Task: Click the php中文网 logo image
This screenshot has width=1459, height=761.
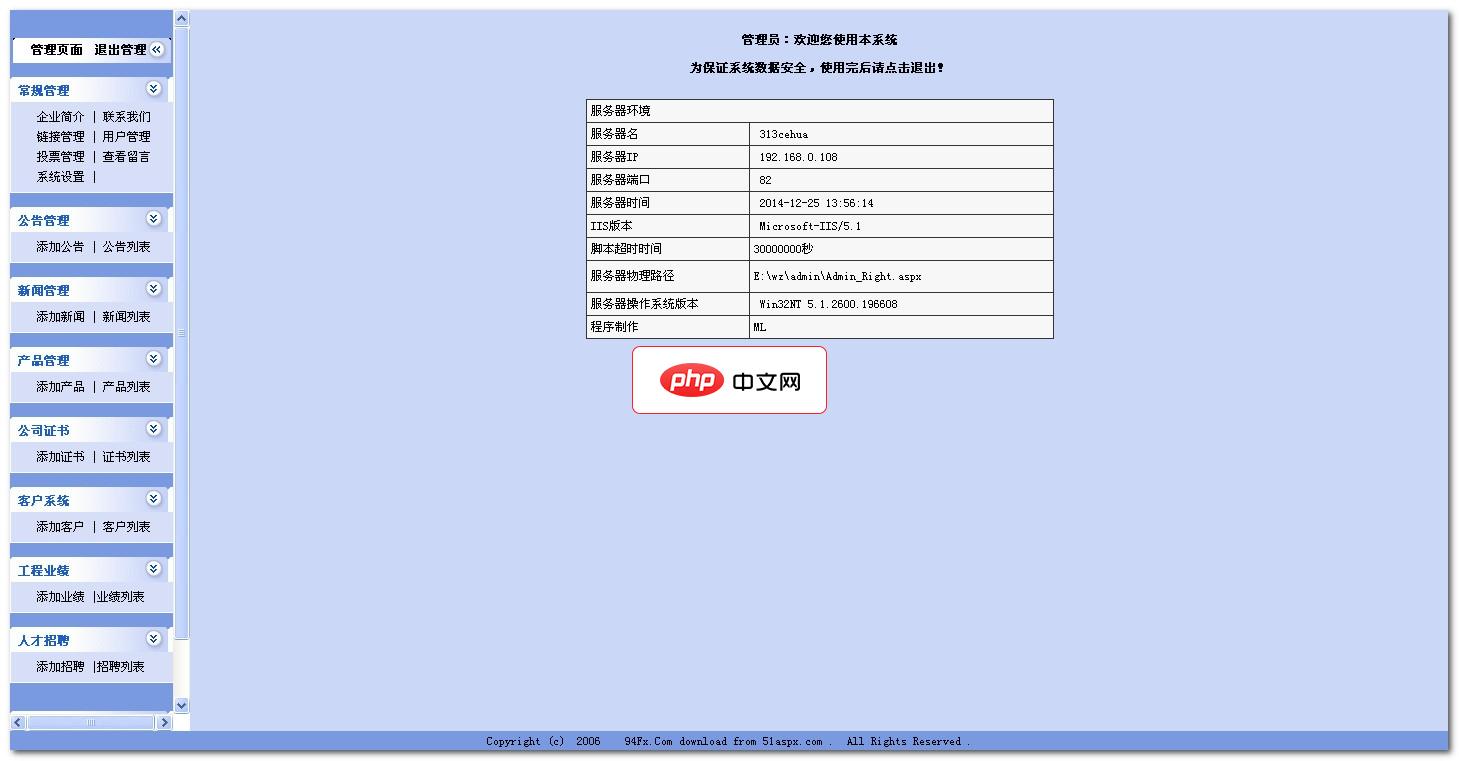Action: [729, 380]
